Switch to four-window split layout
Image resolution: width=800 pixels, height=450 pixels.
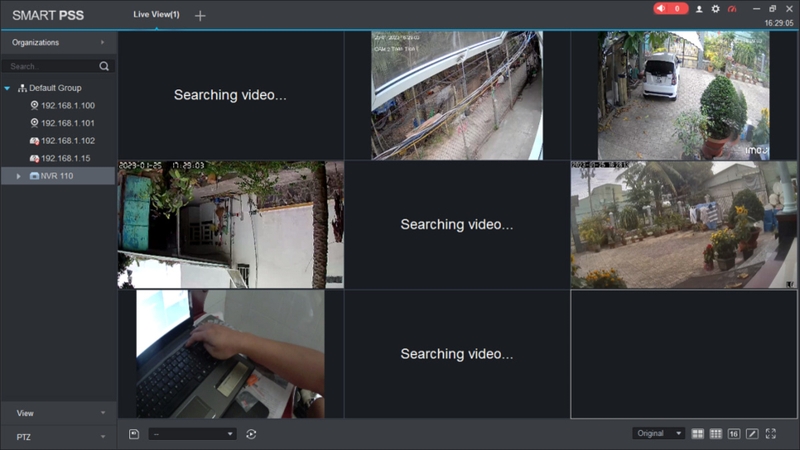click(x=697, y=434)
